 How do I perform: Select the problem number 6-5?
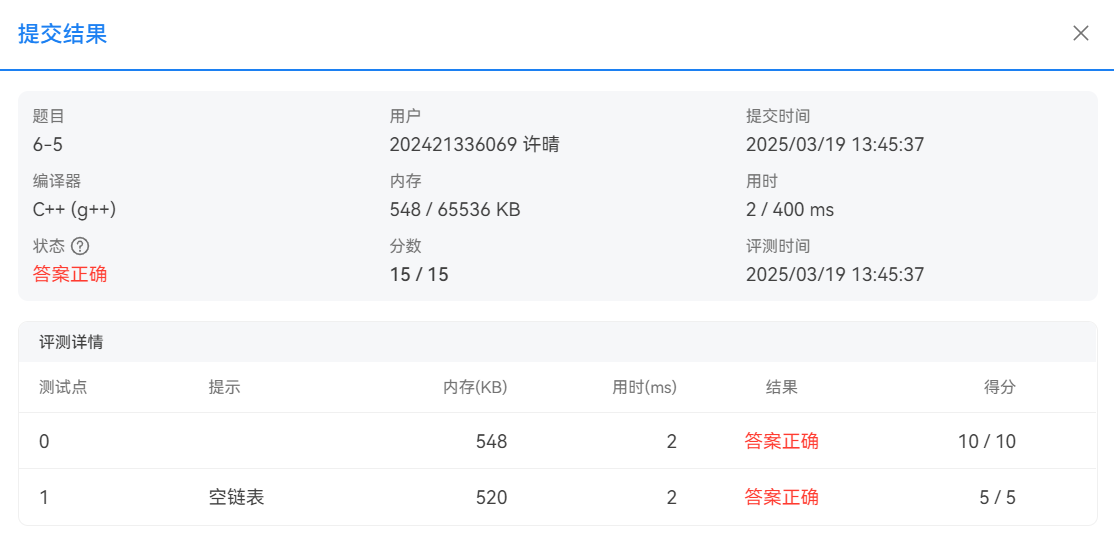[48, 145]
